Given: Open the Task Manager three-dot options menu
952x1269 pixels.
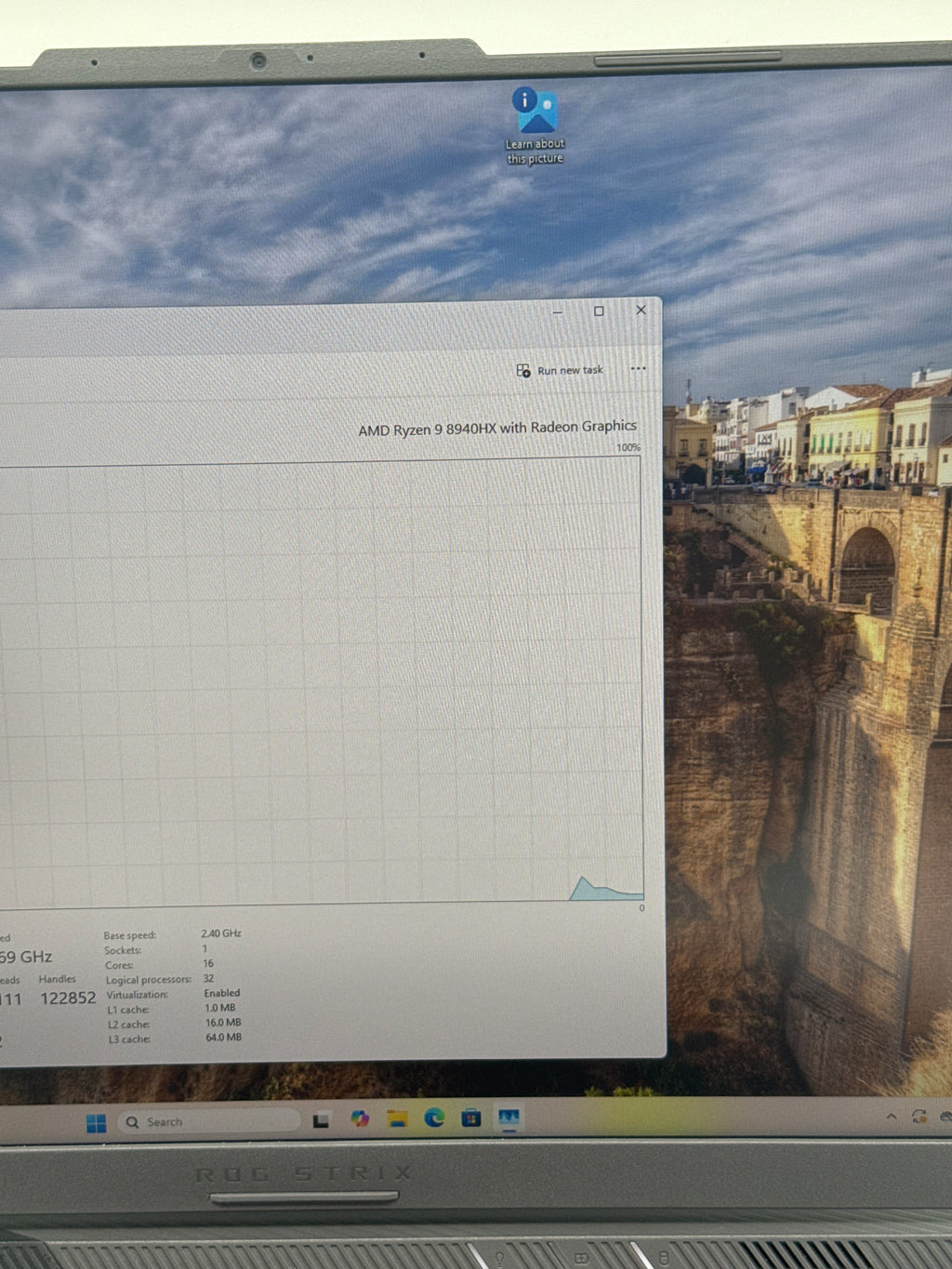Looking at the screenshot, I should 638,368.
